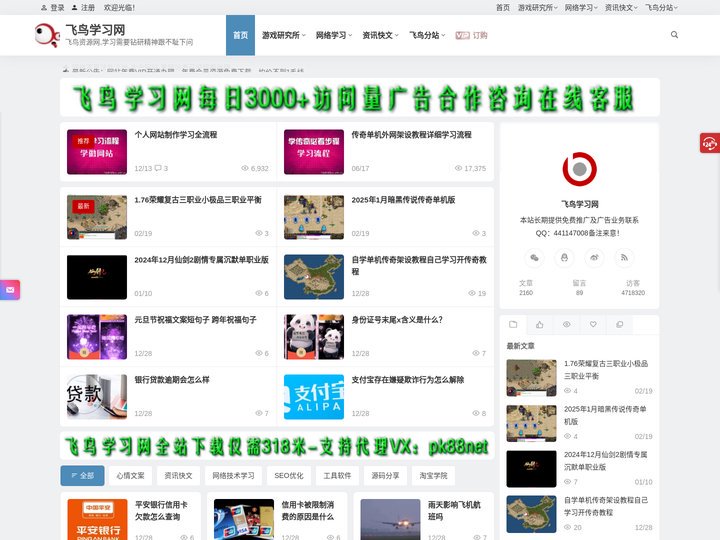720x540 pixels.
Task: Click the search magnifier icon in header
Action: coord(674,35)
